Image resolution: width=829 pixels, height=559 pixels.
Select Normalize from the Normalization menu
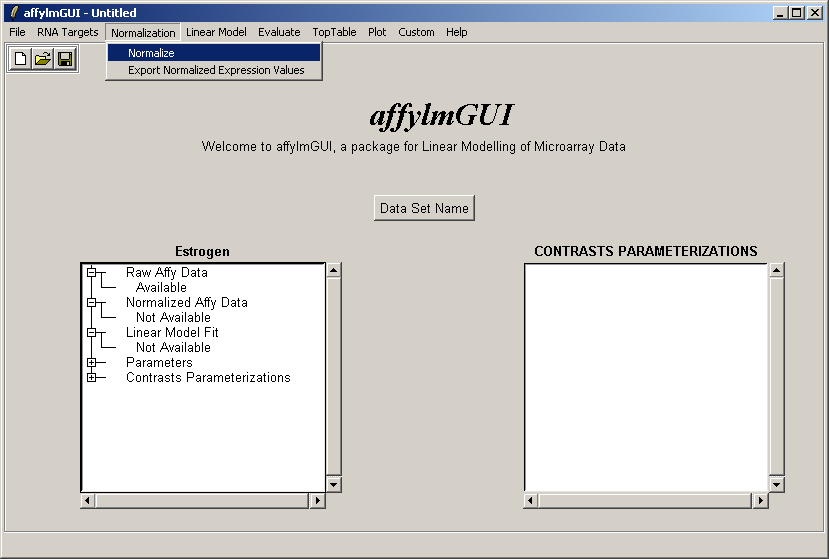click(x=151, y=53)
